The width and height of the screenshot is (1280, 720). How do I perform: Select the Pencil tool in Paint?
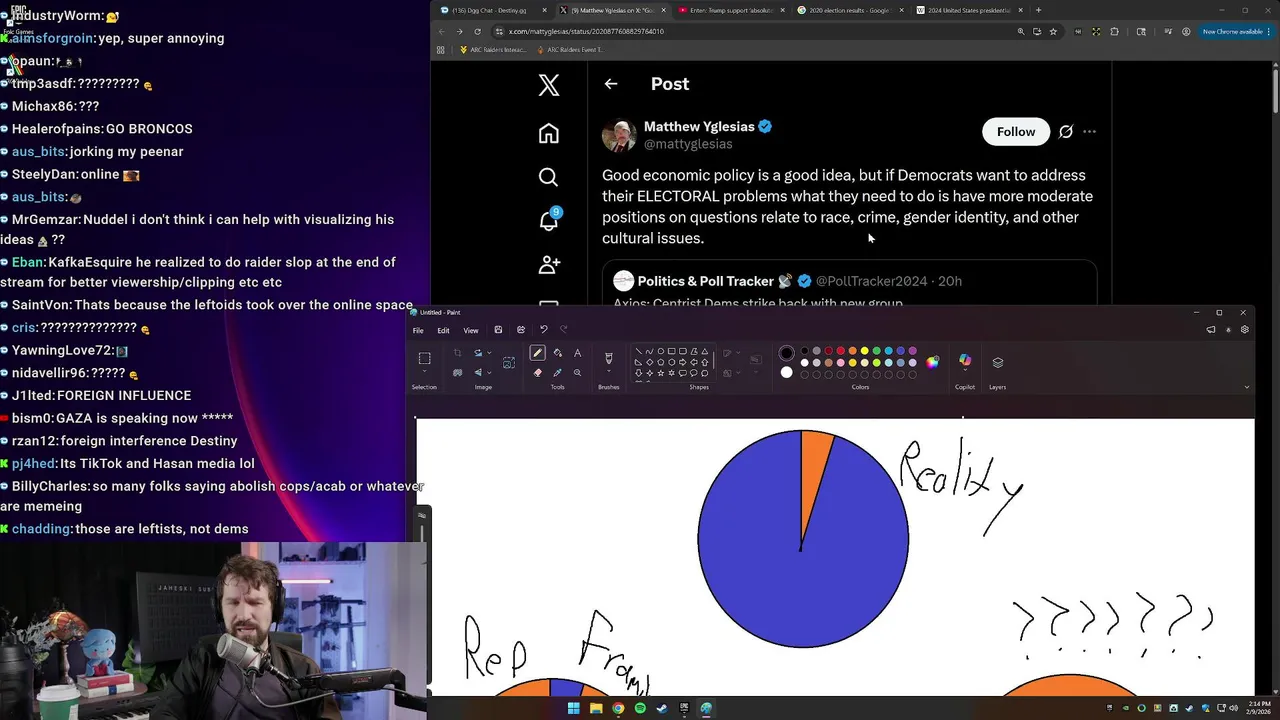tap(538, 353)
